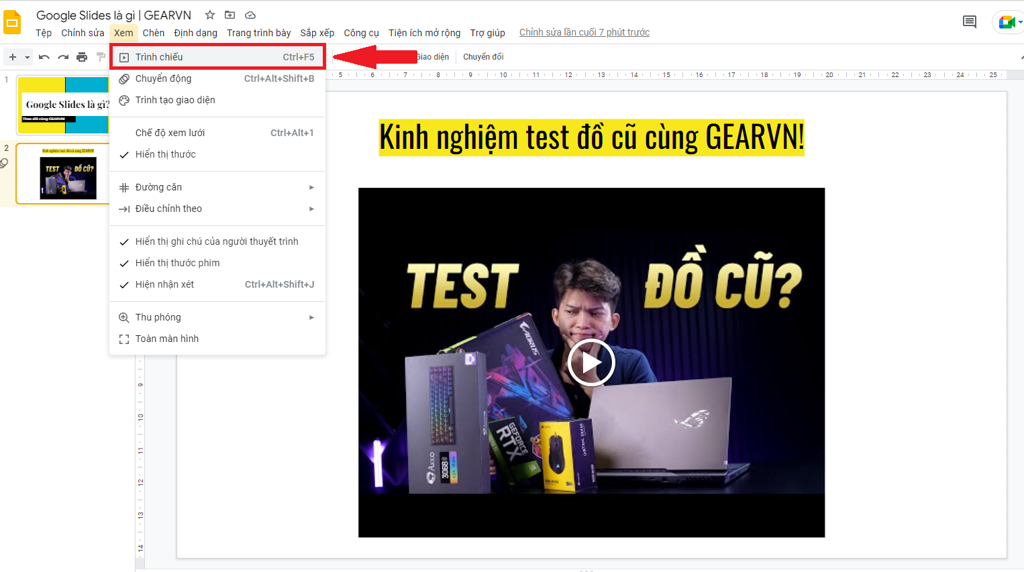
Task: Click the Đường căn grid icon
Action: [124, 187]
